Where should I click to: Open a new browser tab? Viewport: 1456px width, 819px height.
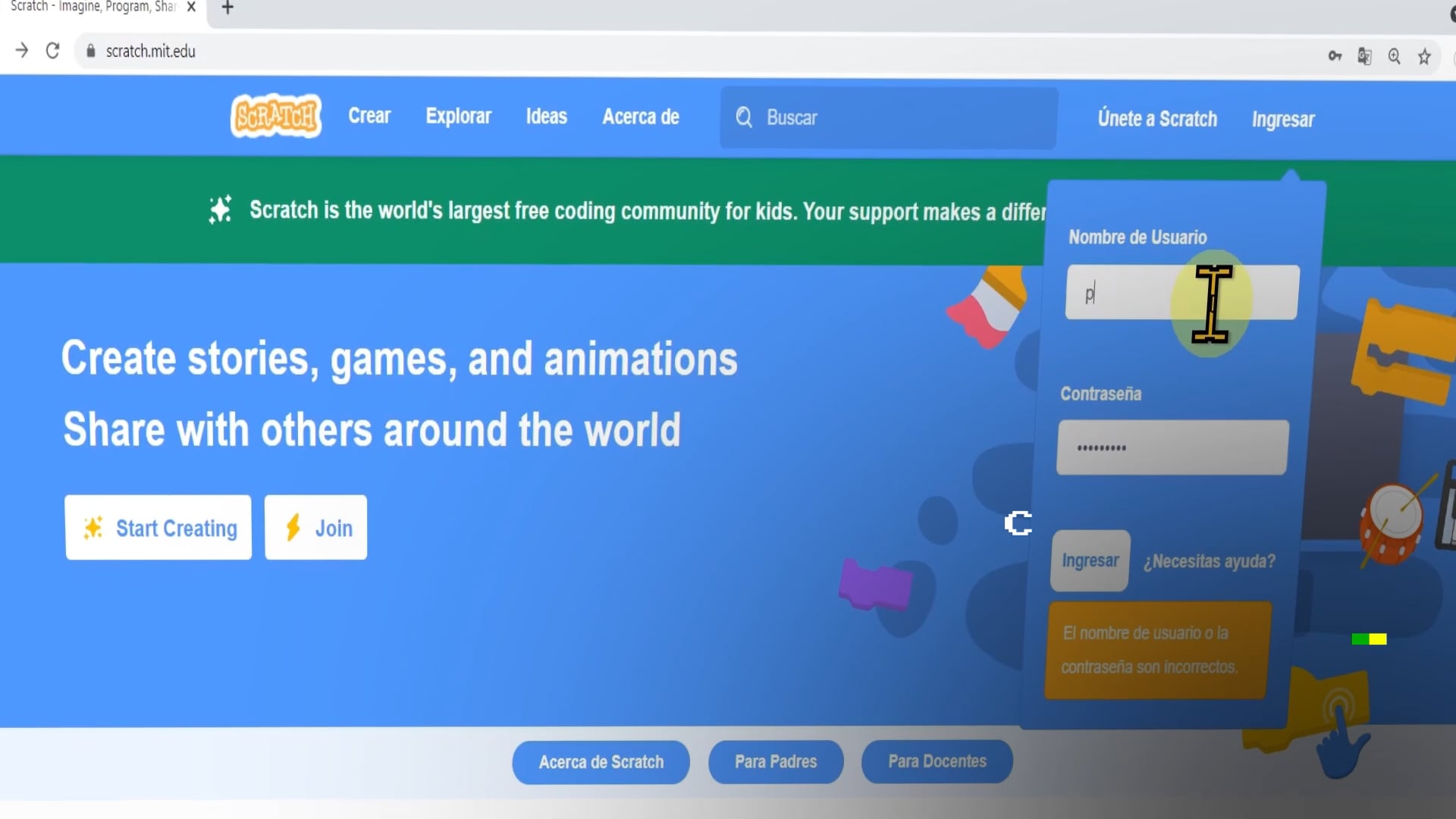pyautogui.click(x=227, y=9)
